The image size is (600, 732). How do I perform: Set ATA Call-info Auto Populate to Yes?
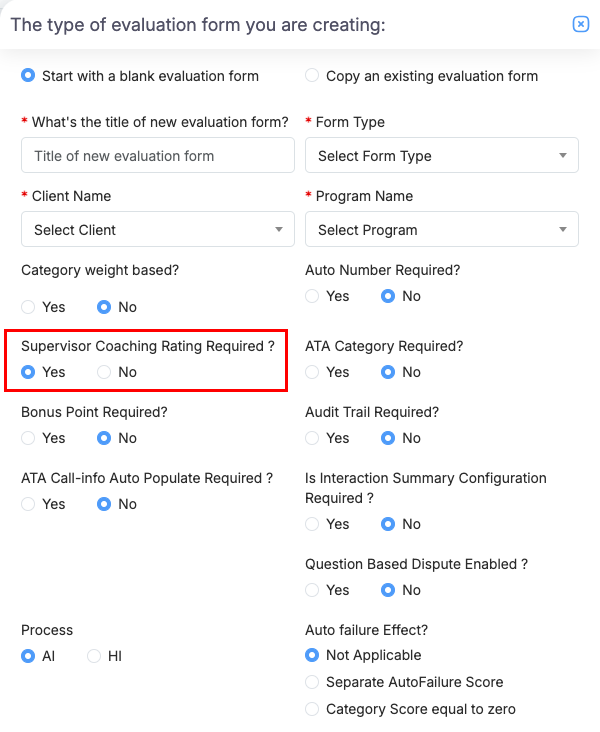pyautogui.click(x=28, y=504)
